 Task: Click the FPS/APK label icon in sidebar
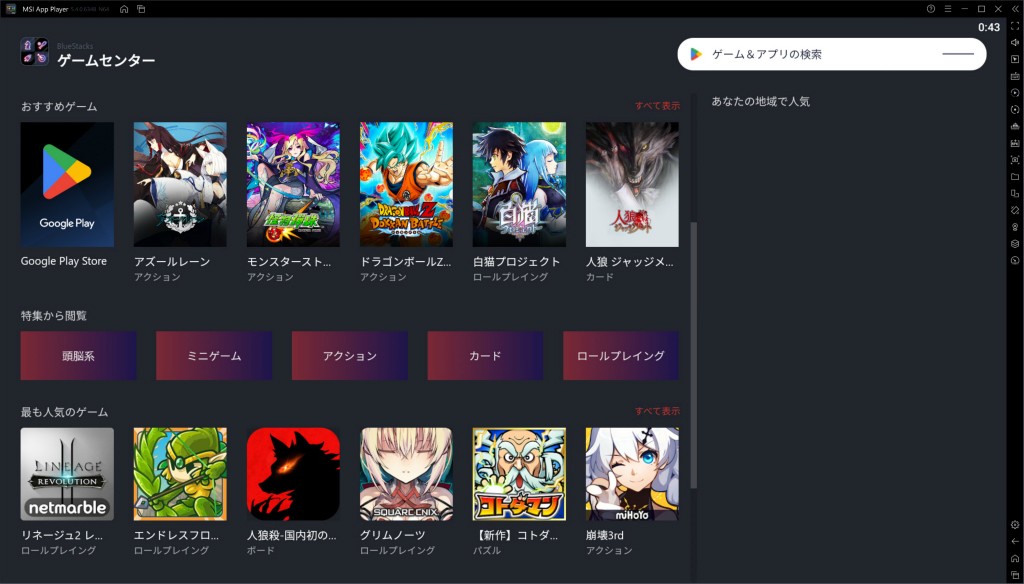[1015, 143]
